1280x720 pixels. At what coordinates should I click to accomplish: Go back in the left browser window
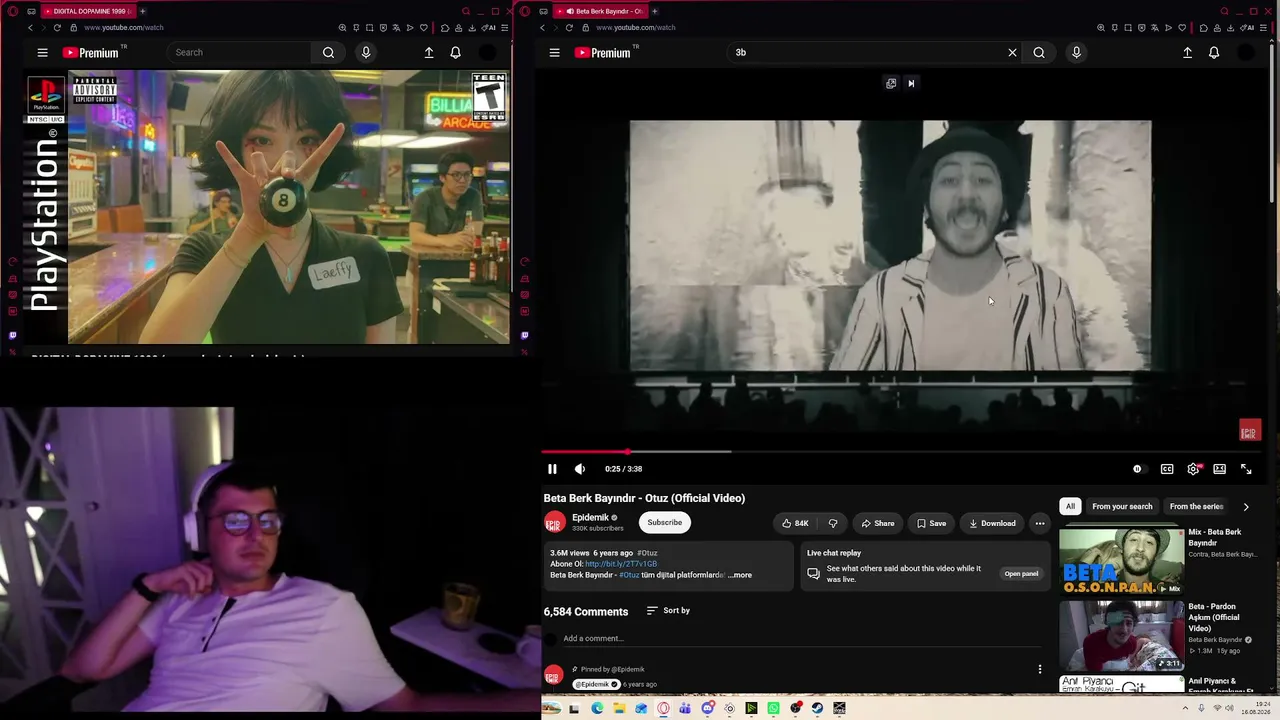(x=30, y=28)
